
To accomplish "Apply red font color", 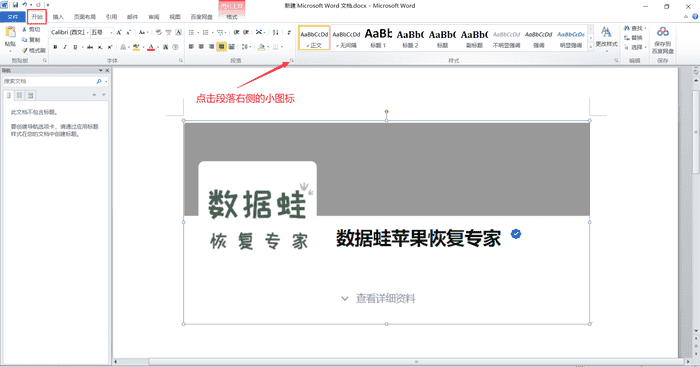I will [x=151, y=47].
